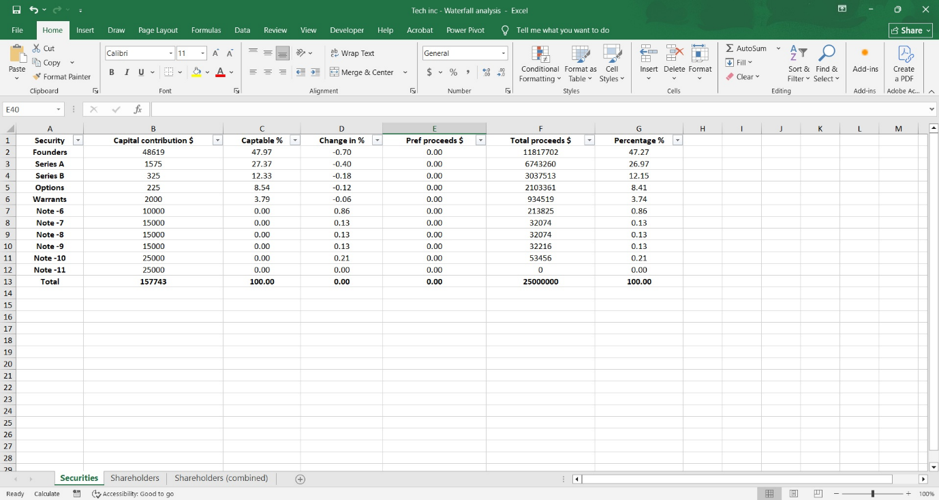
Task: Open the Captable % filter dropdown
Action: tap(295, 140)
